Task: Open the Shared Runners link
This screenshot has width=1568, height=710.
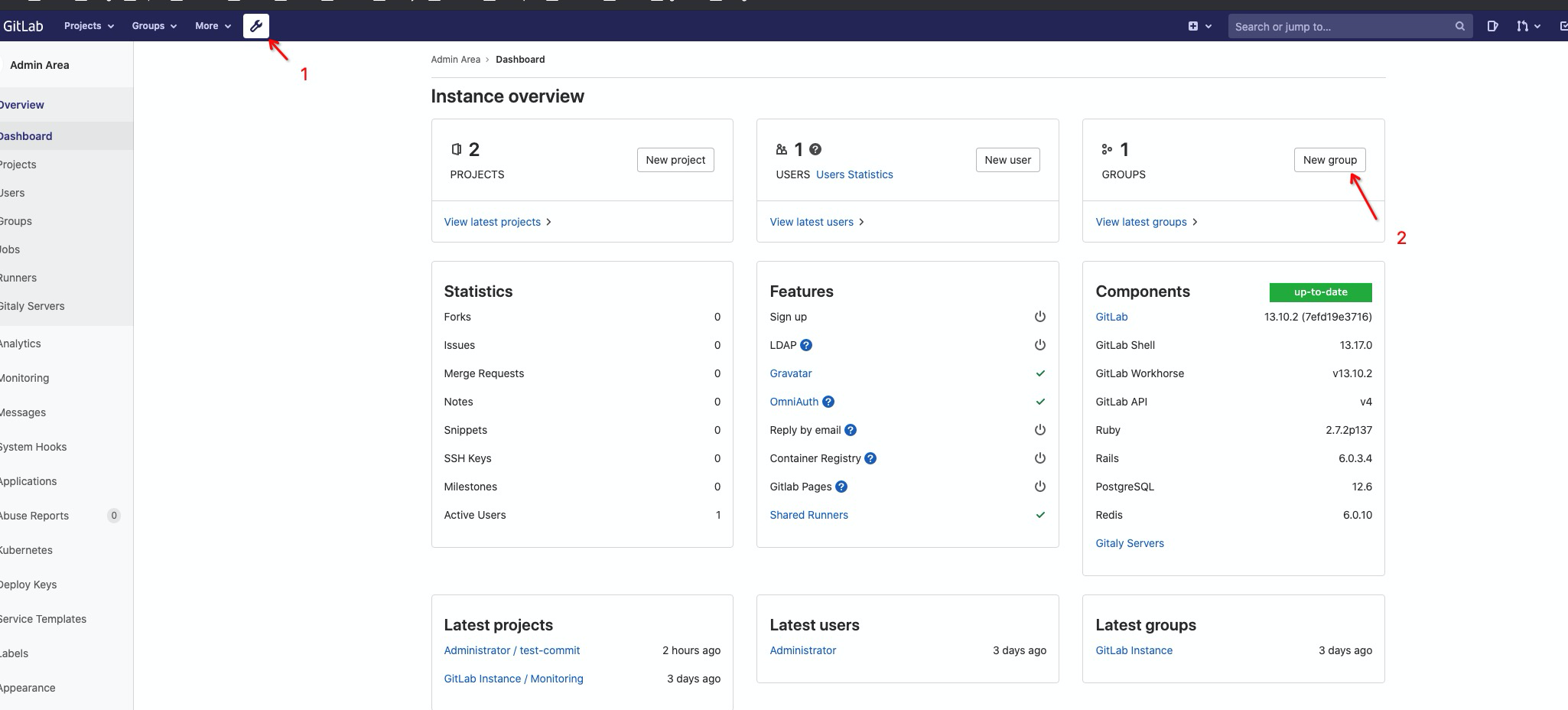Action: (x=808, y=515)
